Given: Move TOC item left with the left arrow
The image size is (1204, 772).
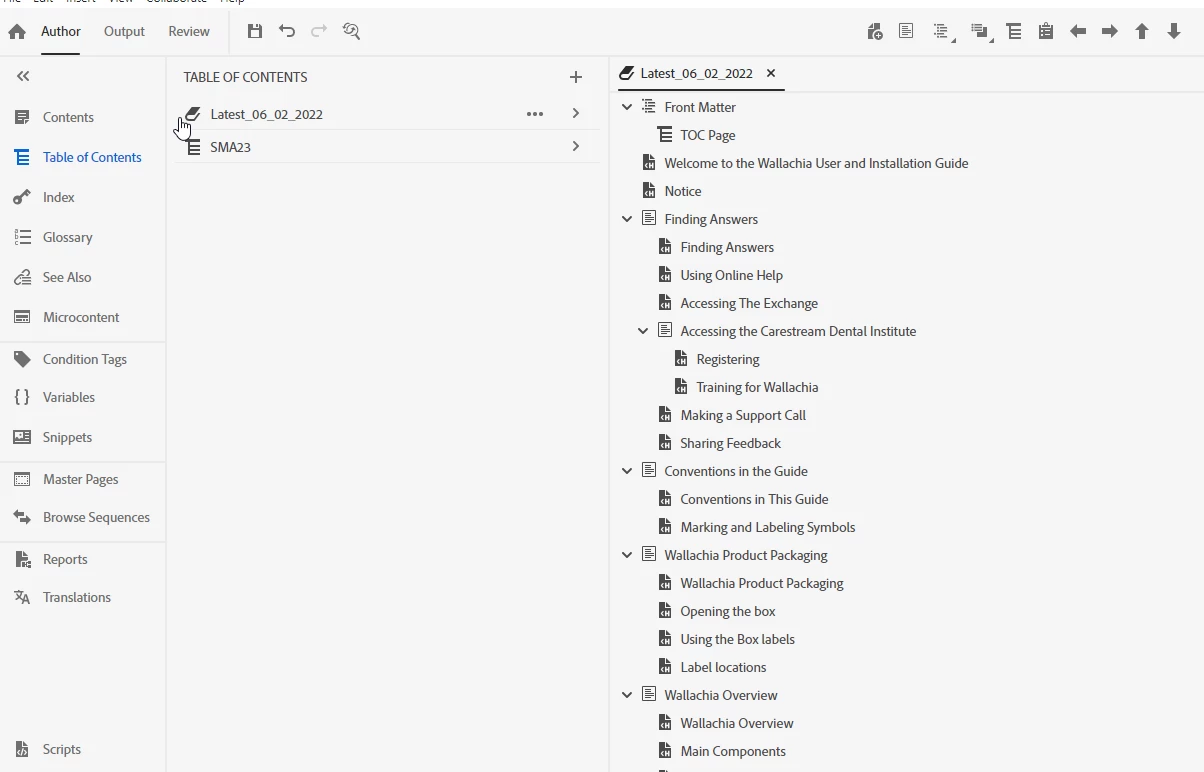Looking at the screenshot, I should coord(1078,32).
